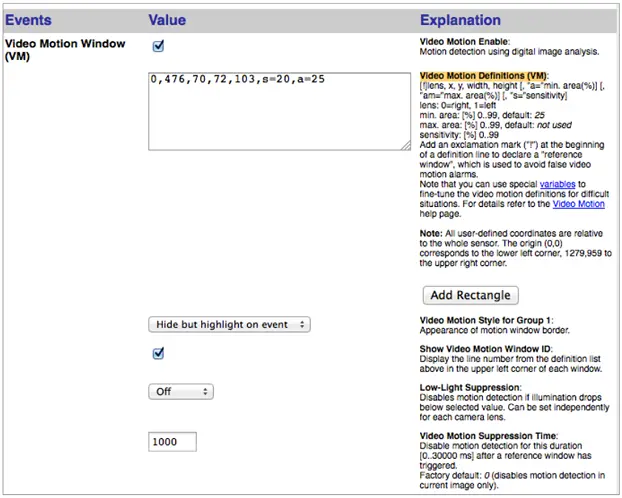Select the "Video Motion Window (VM)" row label
The image size is (622, 498).
[64, 50]
